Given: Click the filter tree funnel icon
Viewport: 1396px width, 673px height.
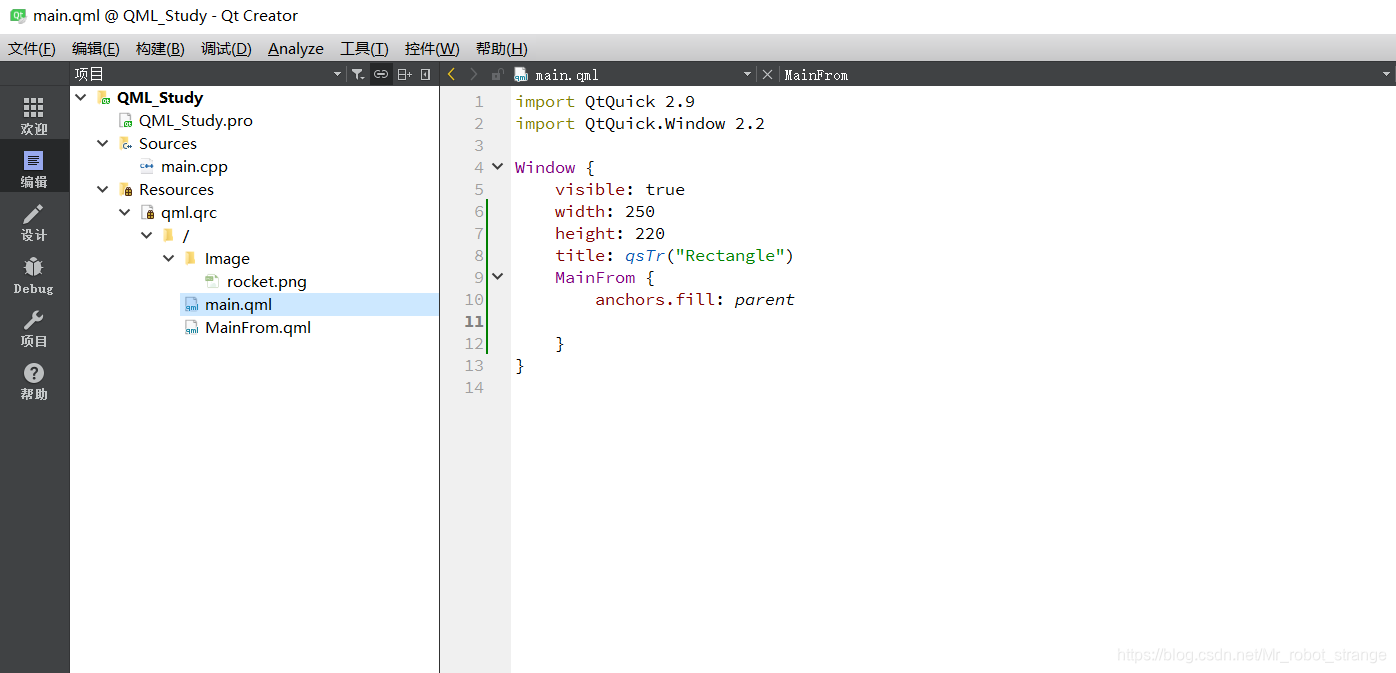Looking at the screenshot, I should point(358,74).
